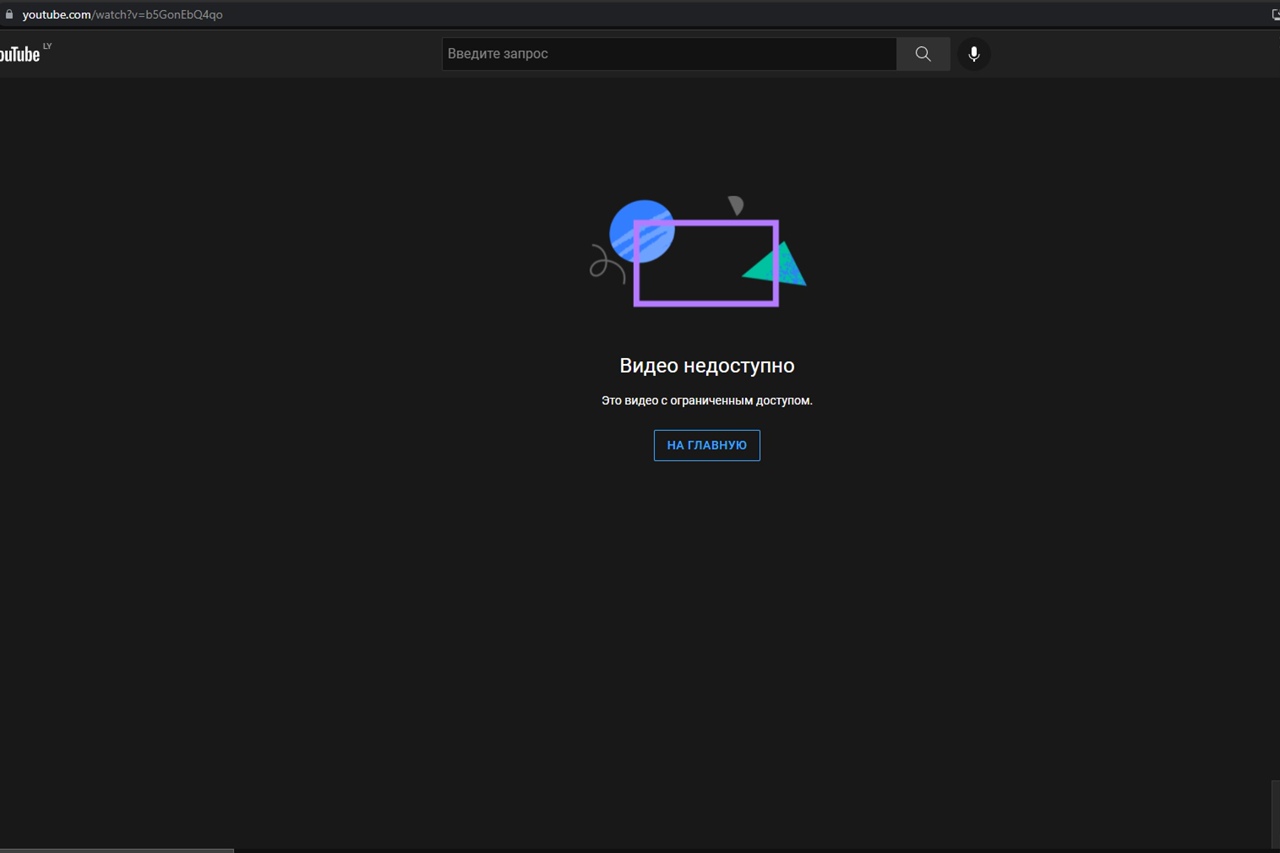
Task: Click the magnifying glass search button
Action: [922, 54]
